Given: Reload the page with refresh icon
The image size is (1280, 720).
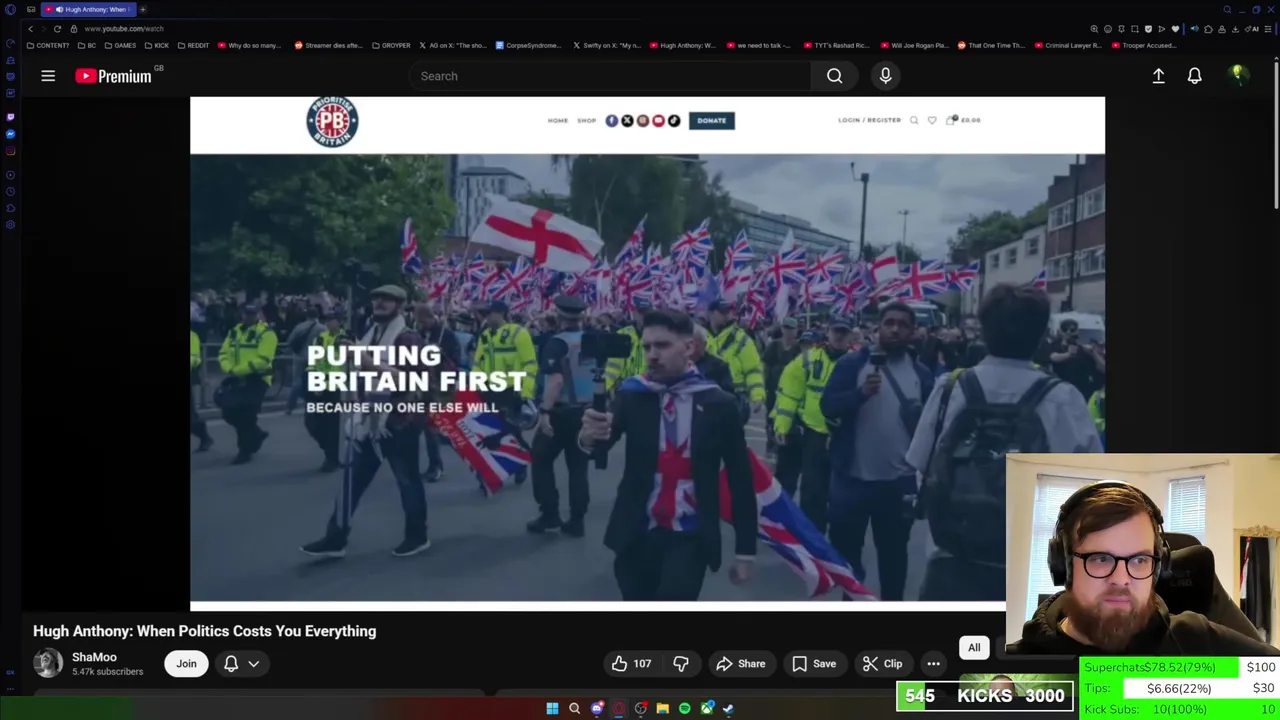Looking at the screenshot, I should (57, 29).
